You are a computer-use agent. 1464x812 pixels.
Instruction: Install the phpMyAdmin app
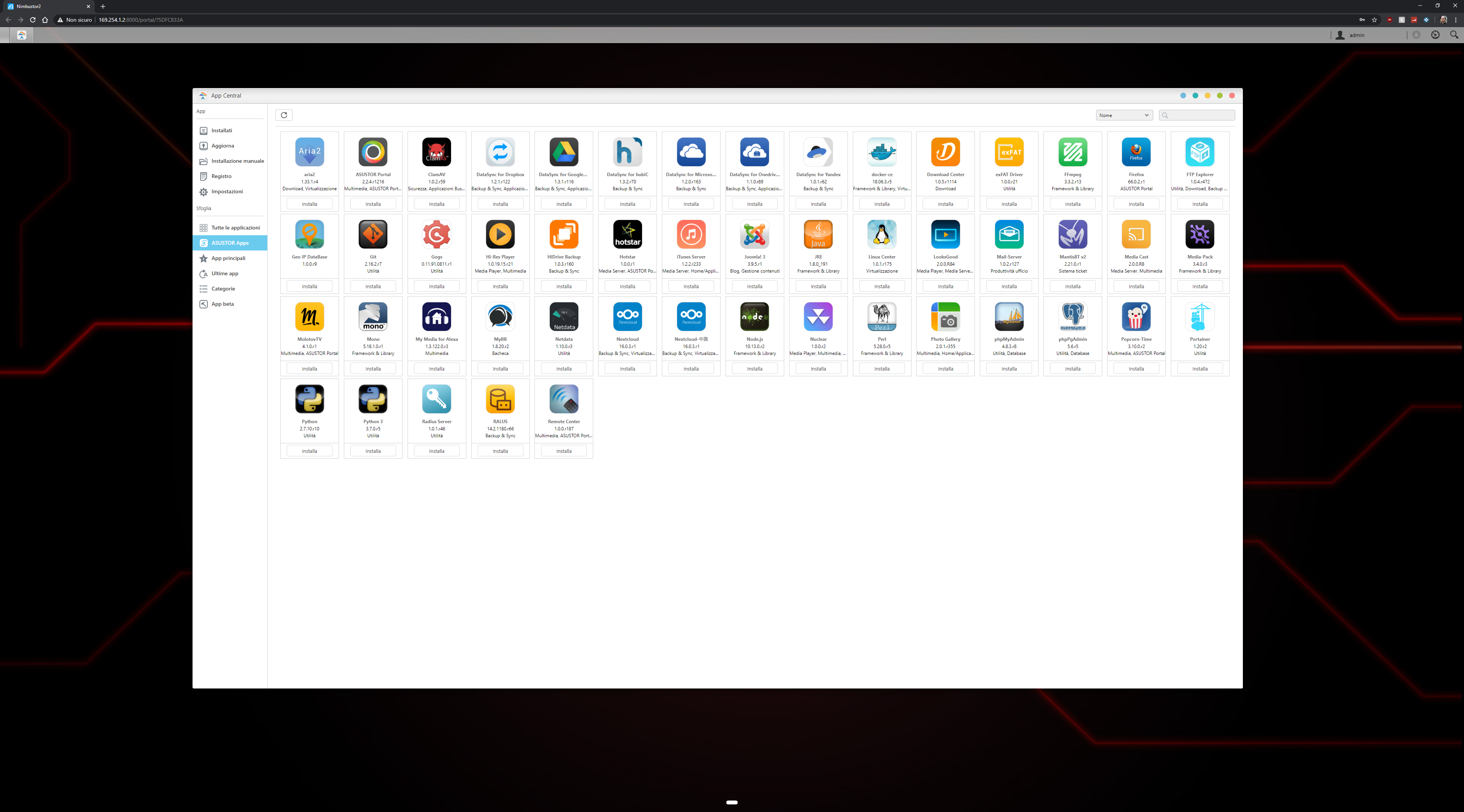coord(1009,369)
